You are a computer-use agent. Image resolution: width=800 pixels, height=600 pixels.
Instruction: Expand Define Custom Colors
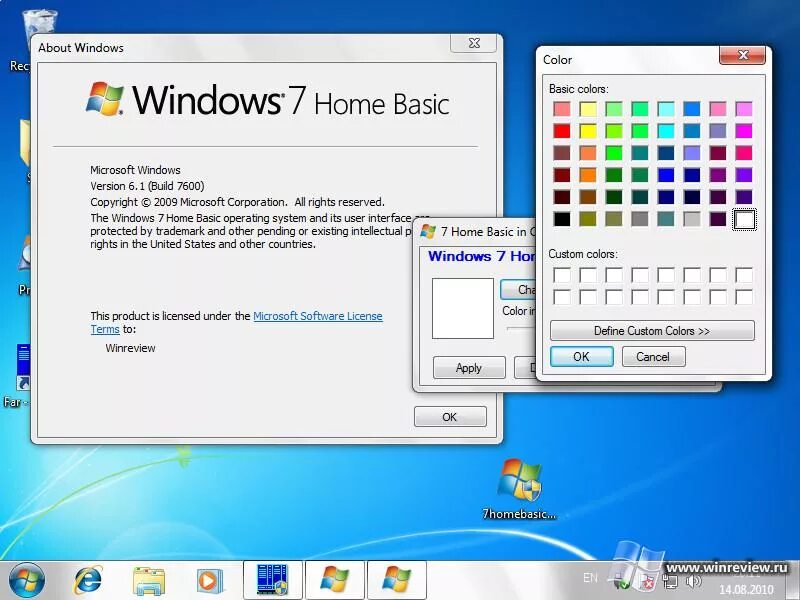(652, 331)
